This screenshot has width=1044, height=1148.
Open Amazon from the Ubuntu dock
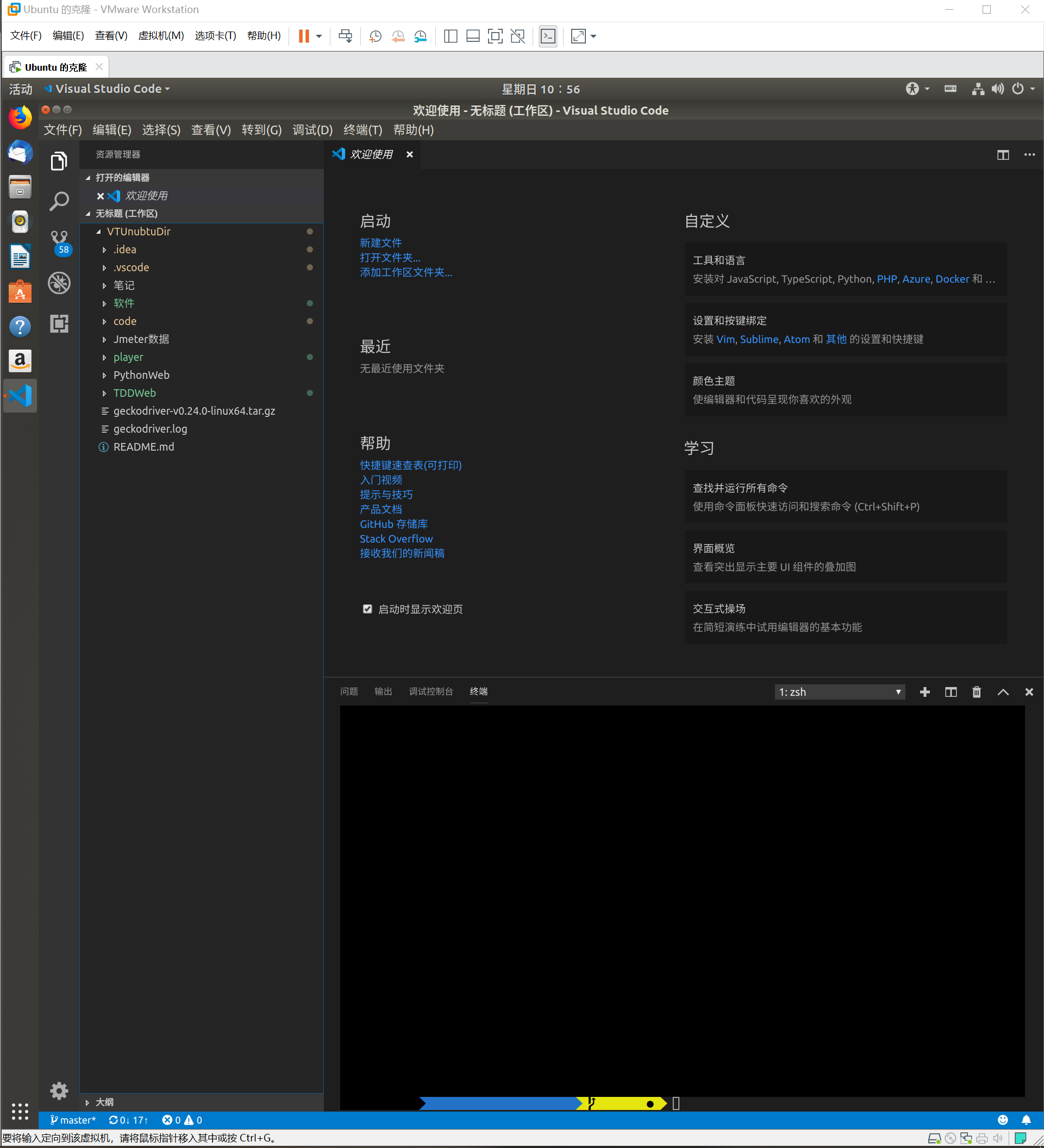(x=20, y=360)
